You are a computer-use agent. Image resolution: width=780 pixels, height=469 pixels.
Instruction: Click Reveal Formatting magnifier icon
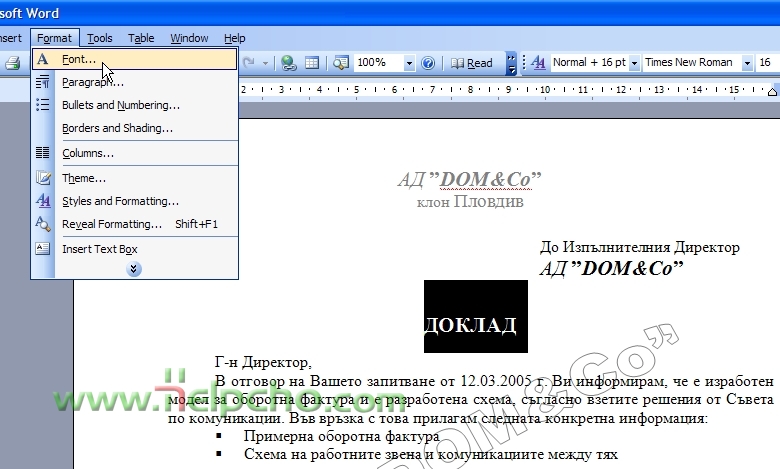43,224
